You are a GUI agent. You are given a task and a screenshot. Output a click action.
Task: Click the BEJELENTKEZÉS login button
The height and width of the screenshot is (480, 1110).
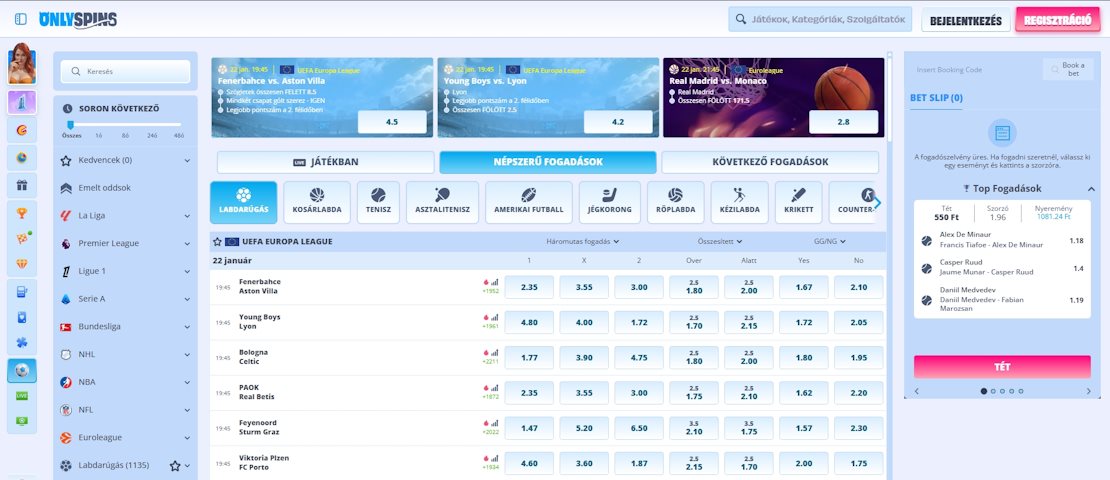click(x=966, y=21)
